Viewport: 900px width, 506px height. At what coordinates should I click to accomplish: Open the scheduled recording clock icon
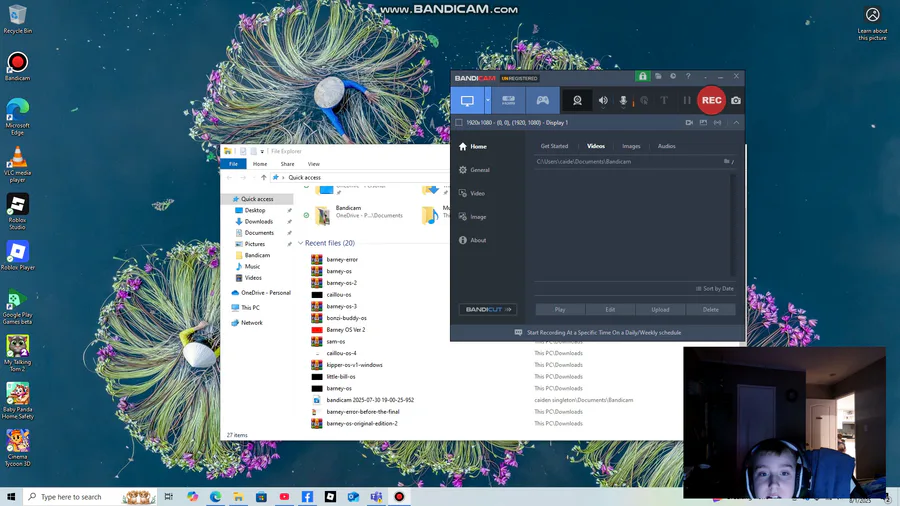tap(673, 76)
